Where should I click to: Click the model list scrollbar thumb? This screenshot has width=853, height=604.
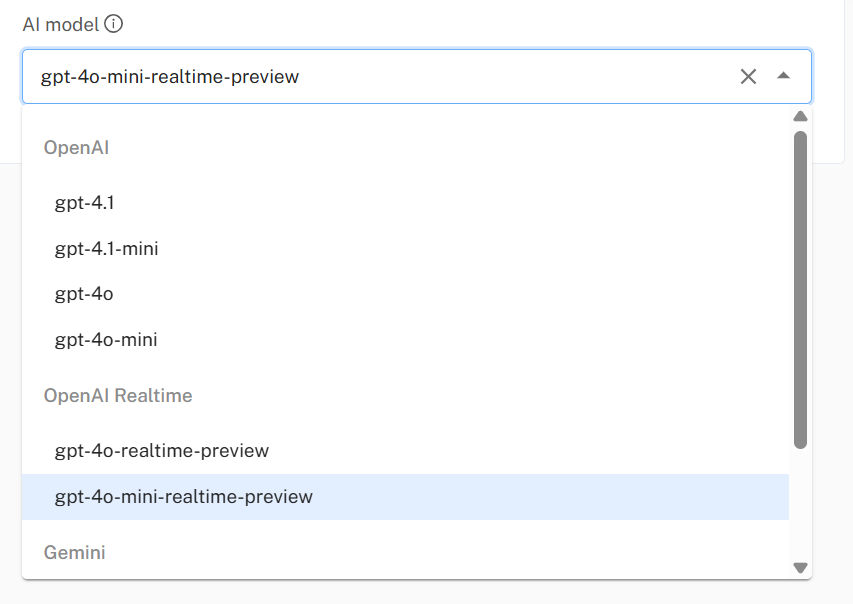(x=800, y=288)
